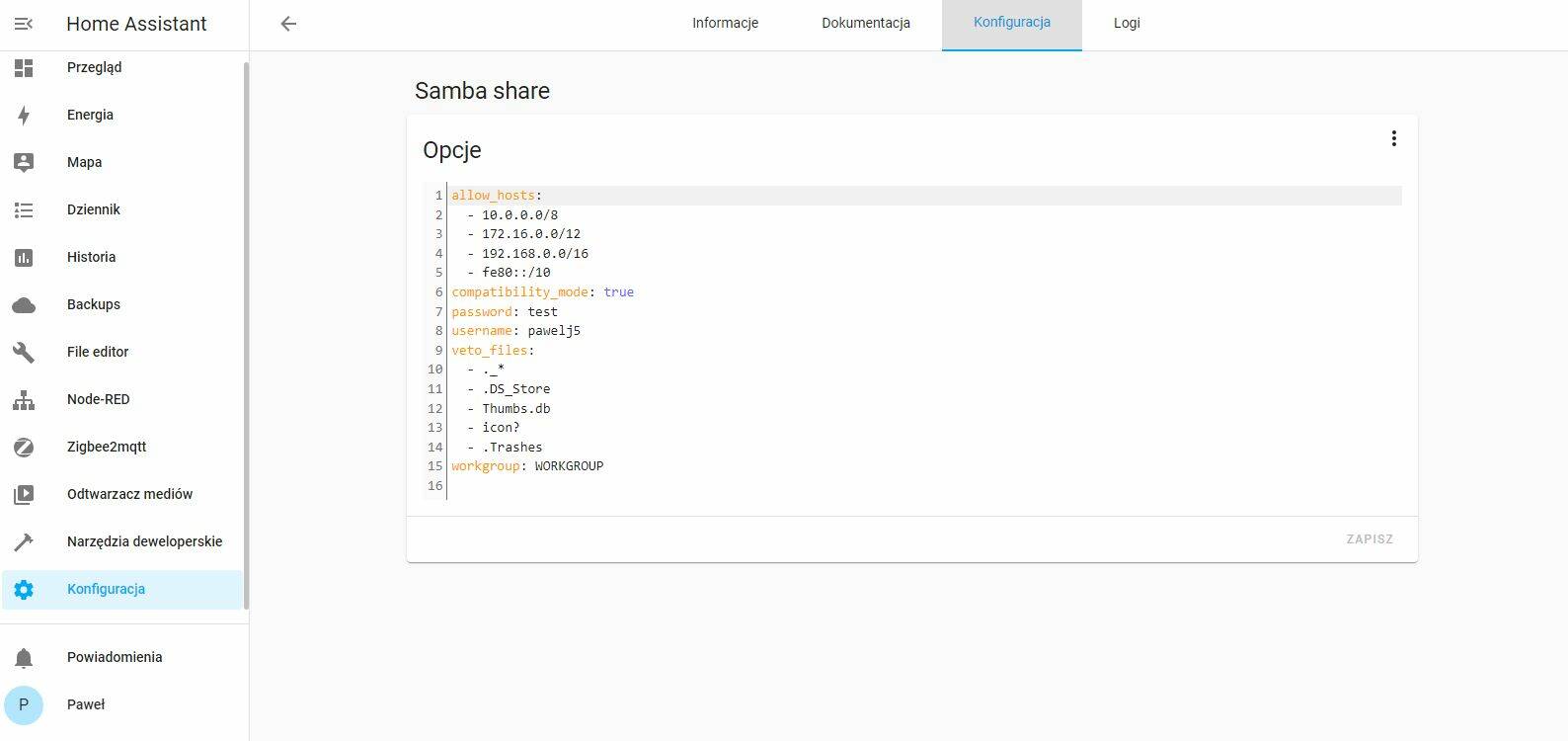
Task: Click the Paweł user avatar
Action: 24,704
